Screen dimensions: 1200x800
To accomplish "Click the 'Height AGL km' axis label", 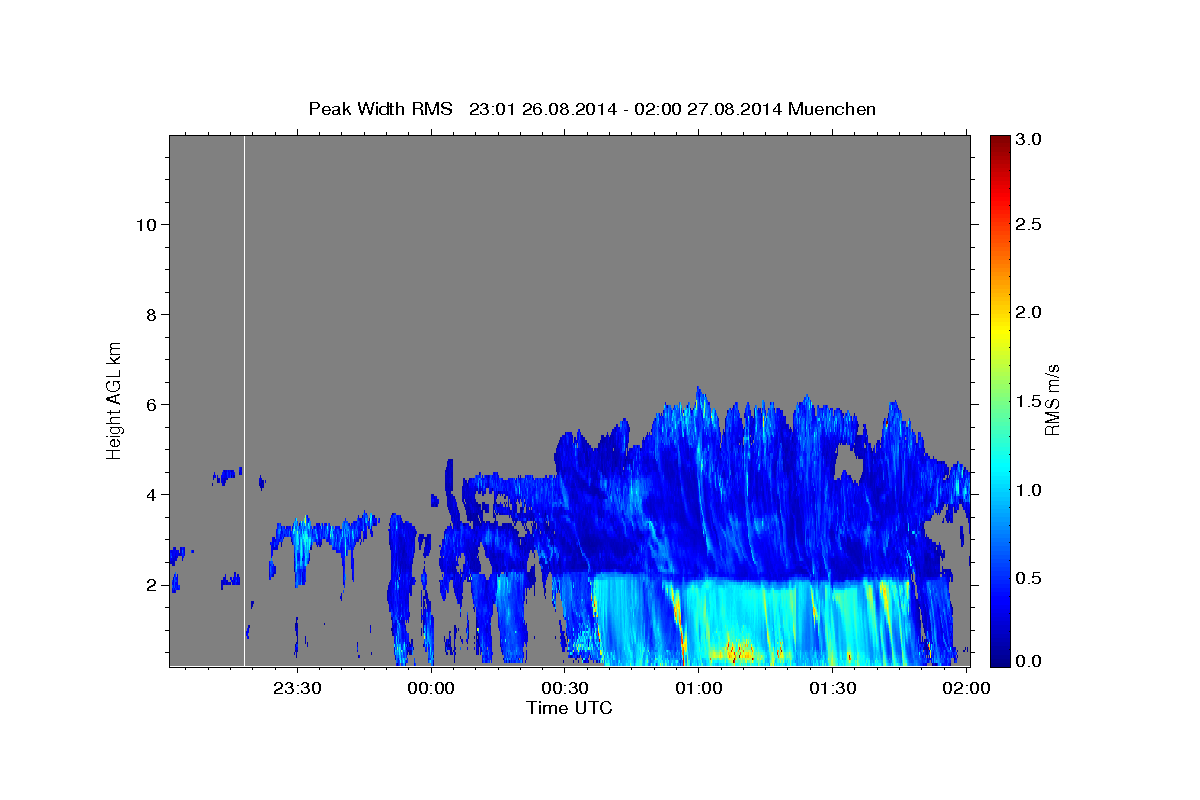I will tap(115, 399).
